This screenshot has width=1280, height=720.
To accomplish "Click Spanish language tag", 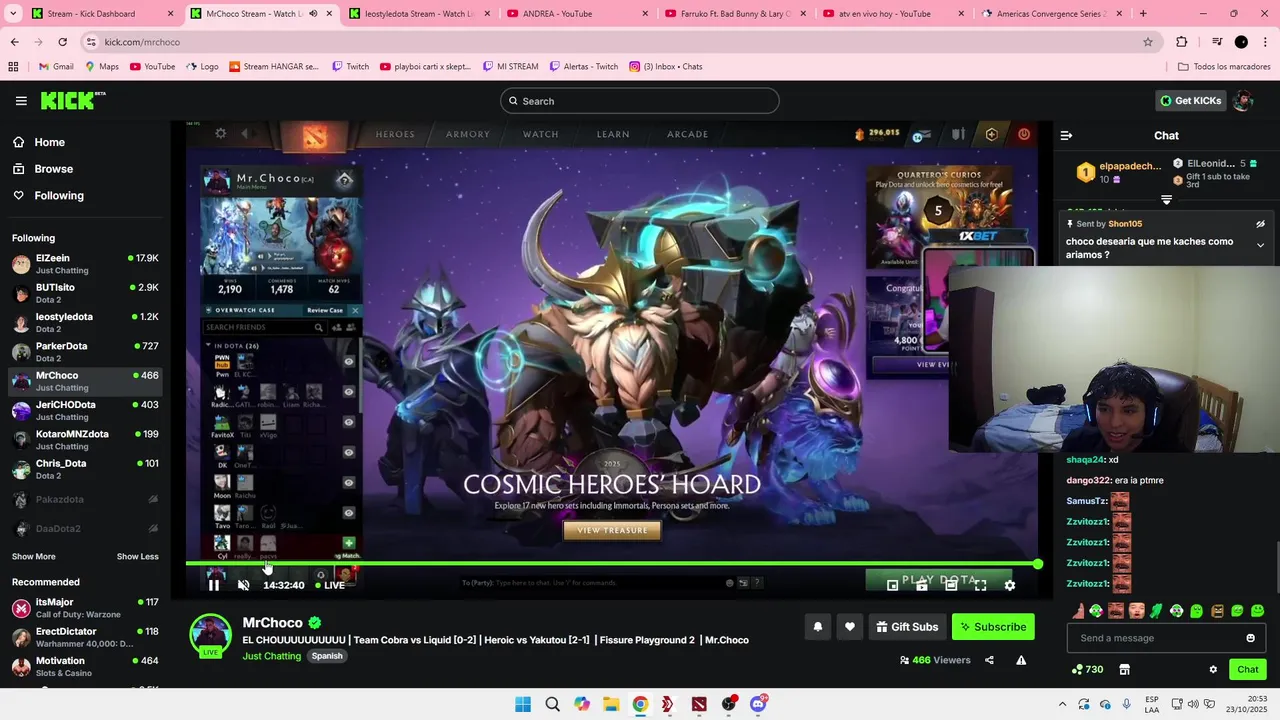I will [x=327, y=656].
